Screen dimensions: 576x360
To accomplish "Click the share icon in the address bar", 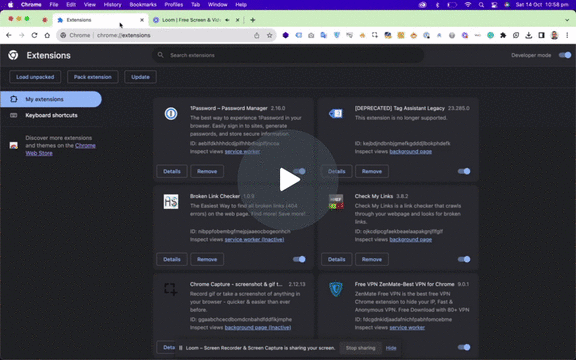I will point(257,35).
